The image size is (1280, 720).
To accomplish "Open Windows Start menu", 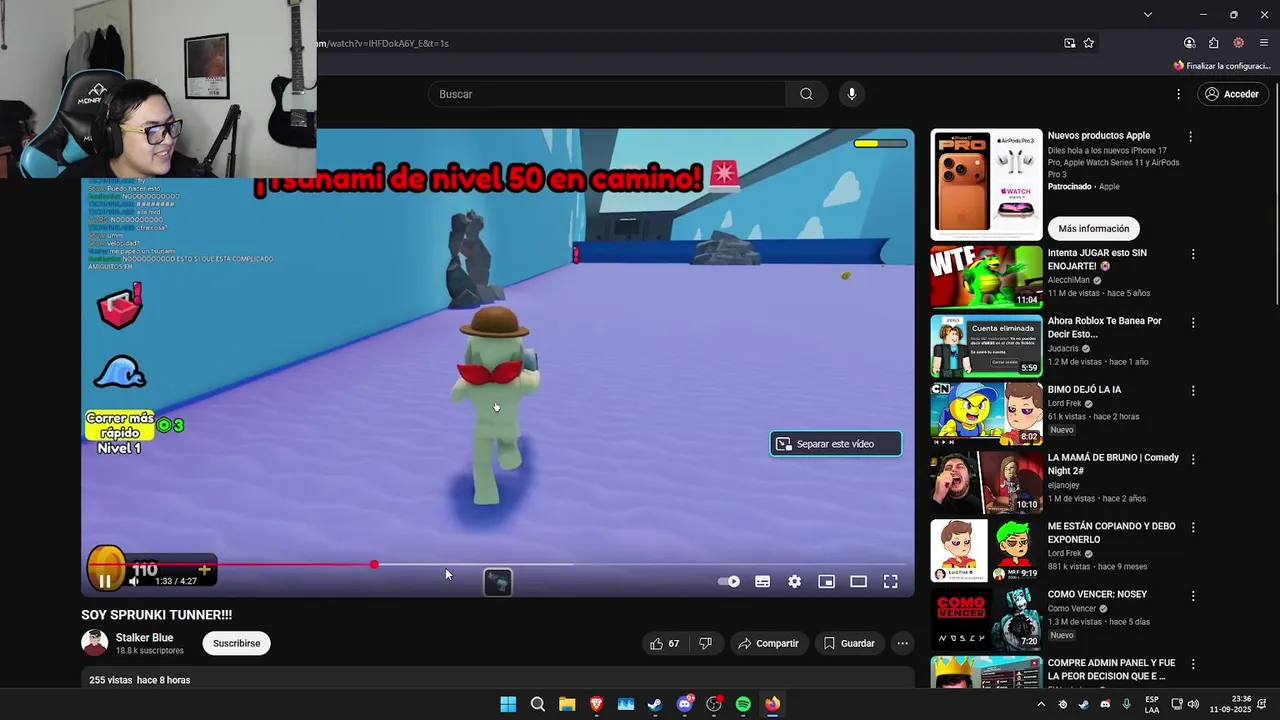I will [x=508, y=704].
